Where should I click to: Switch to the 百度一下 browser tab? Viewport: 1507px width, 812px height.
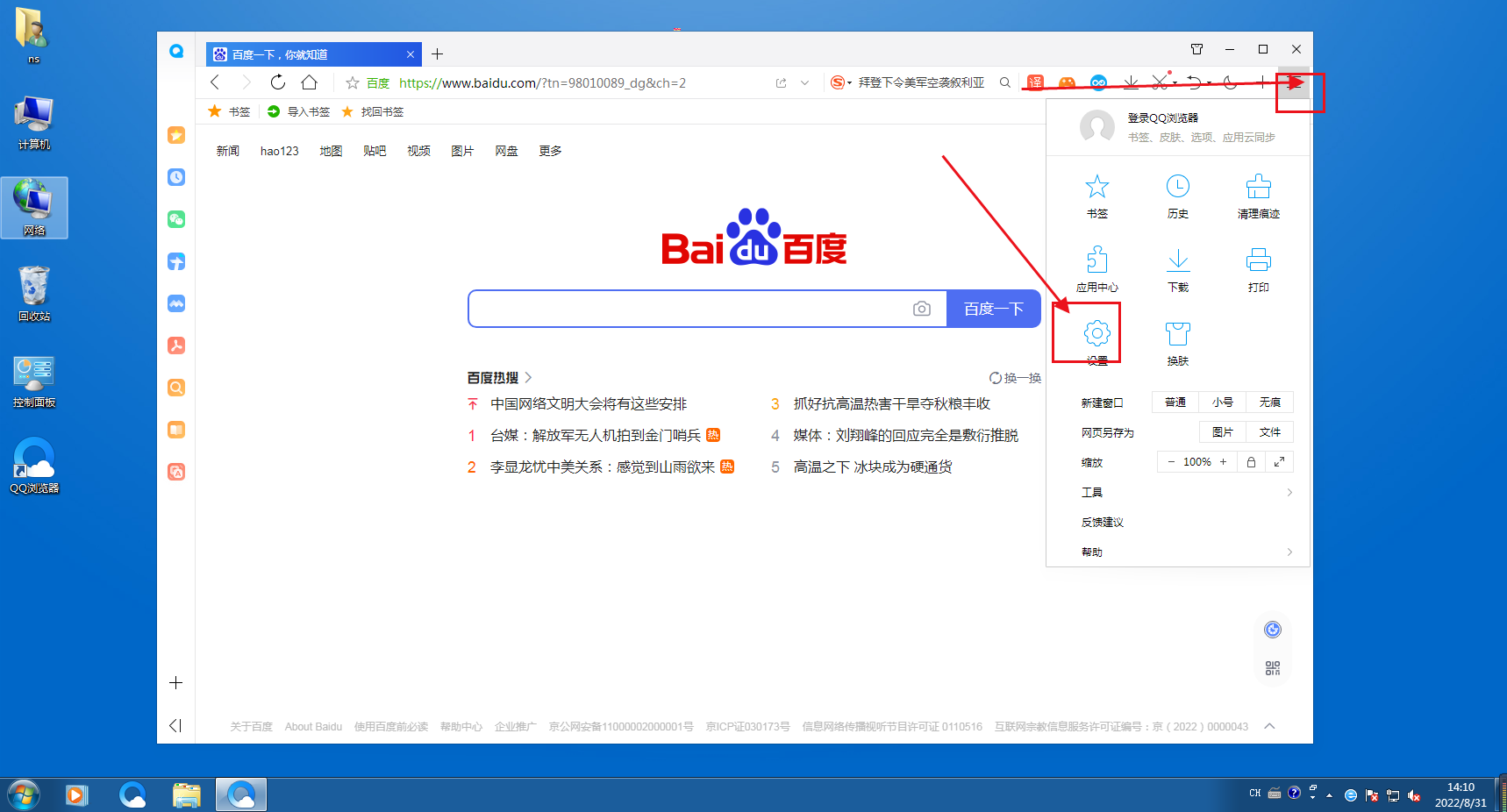point(313,54)
